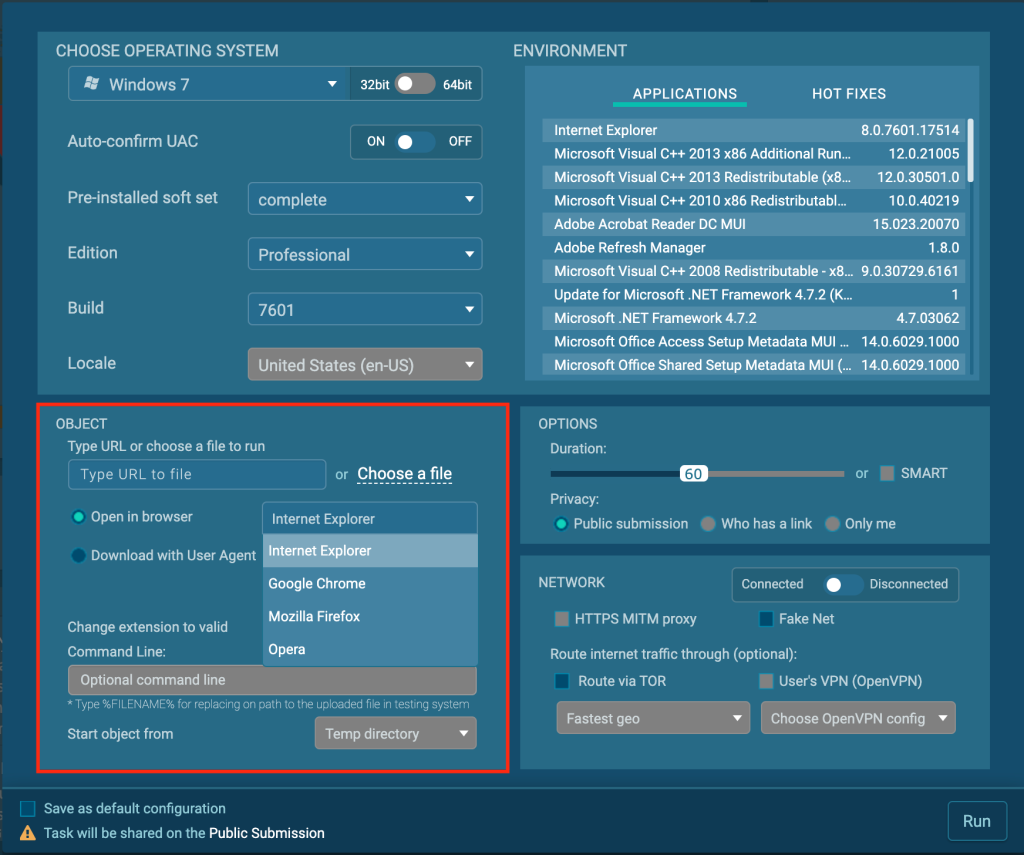Open the Edition dropdown showing Professional
1024x855 pixels.
click(x=364, y=254)
